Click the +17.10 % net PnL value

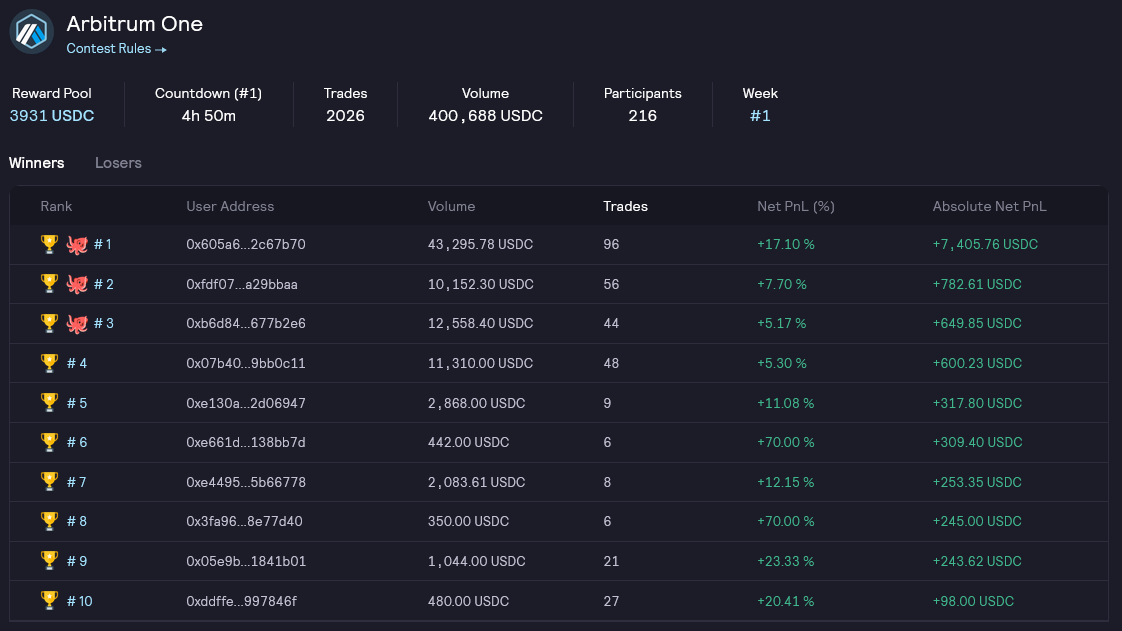[786, 245]
